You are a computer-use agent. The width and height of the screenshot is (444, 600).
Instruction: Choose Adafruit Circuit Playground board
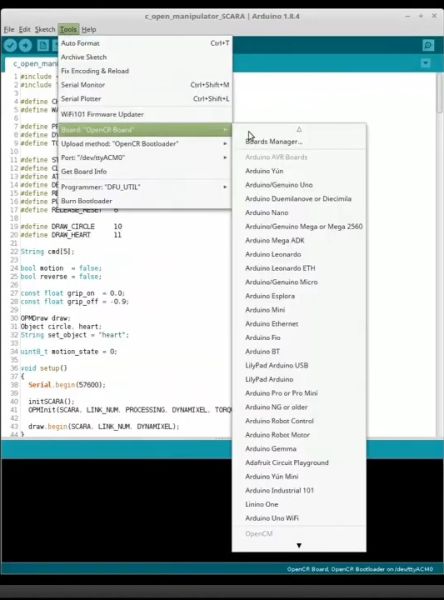pyautogui.click(x=299, y=463)
